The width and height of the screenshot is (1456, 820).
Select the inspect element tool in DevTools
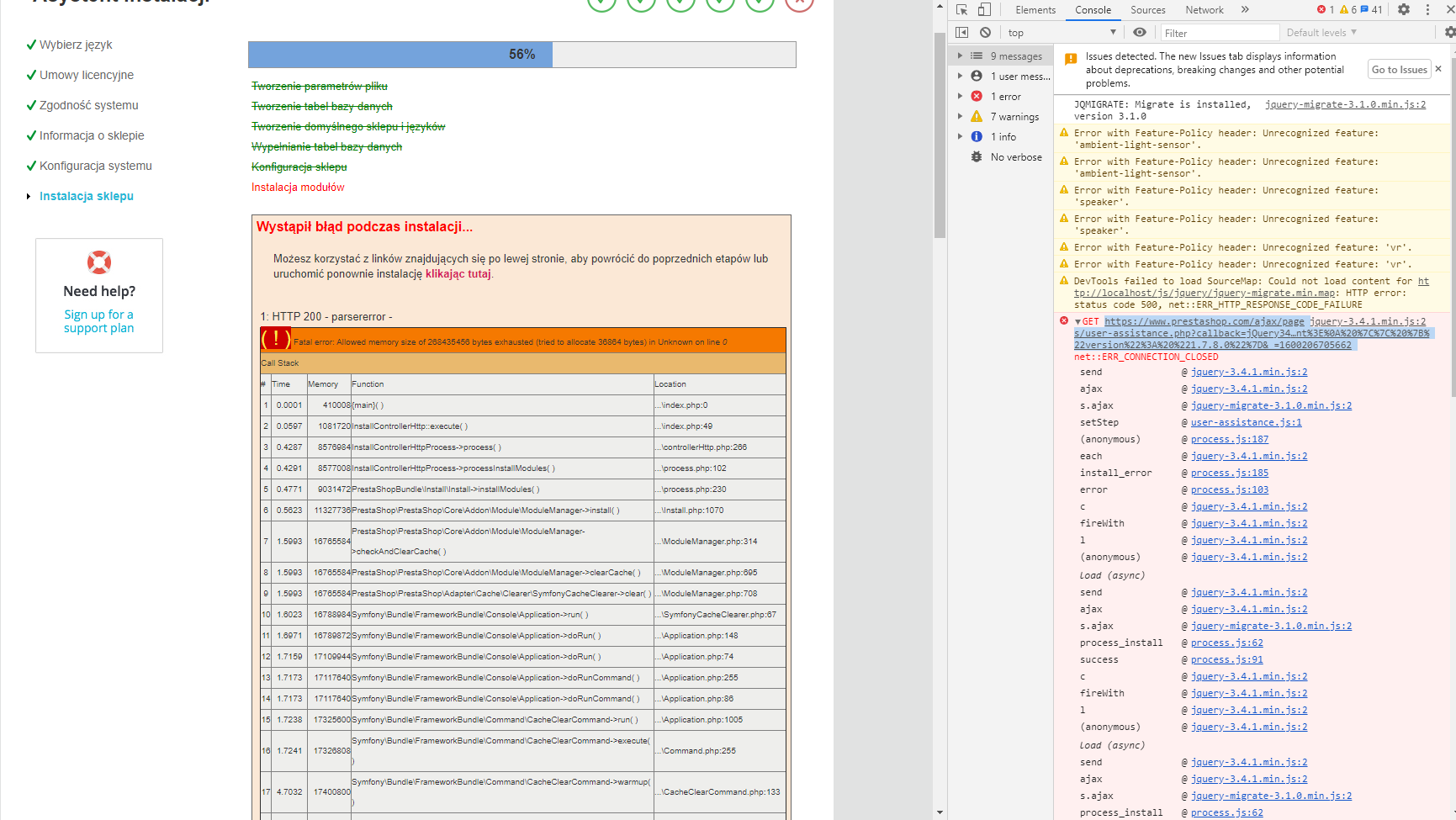point(961,10)
